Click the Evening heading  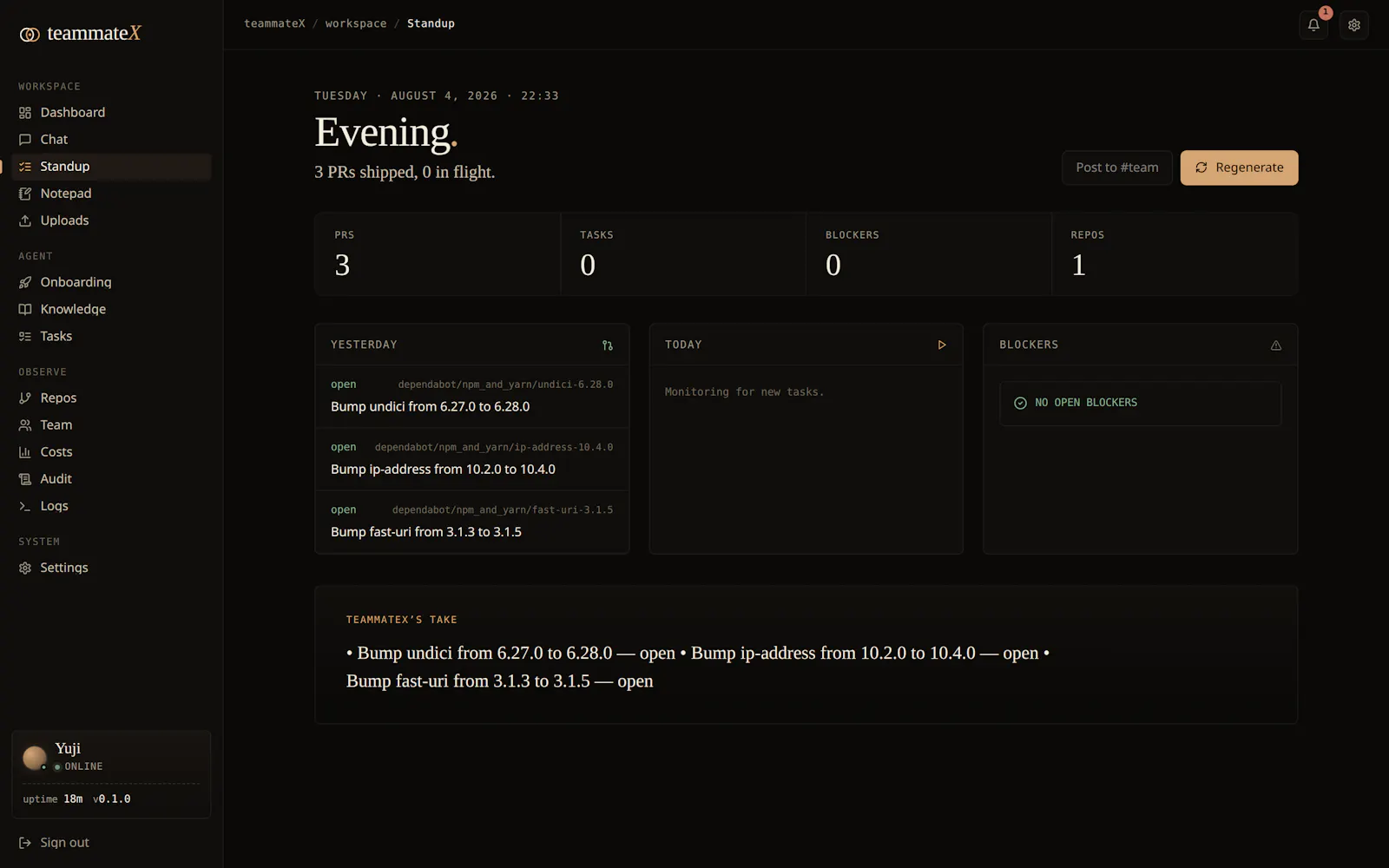385,132
